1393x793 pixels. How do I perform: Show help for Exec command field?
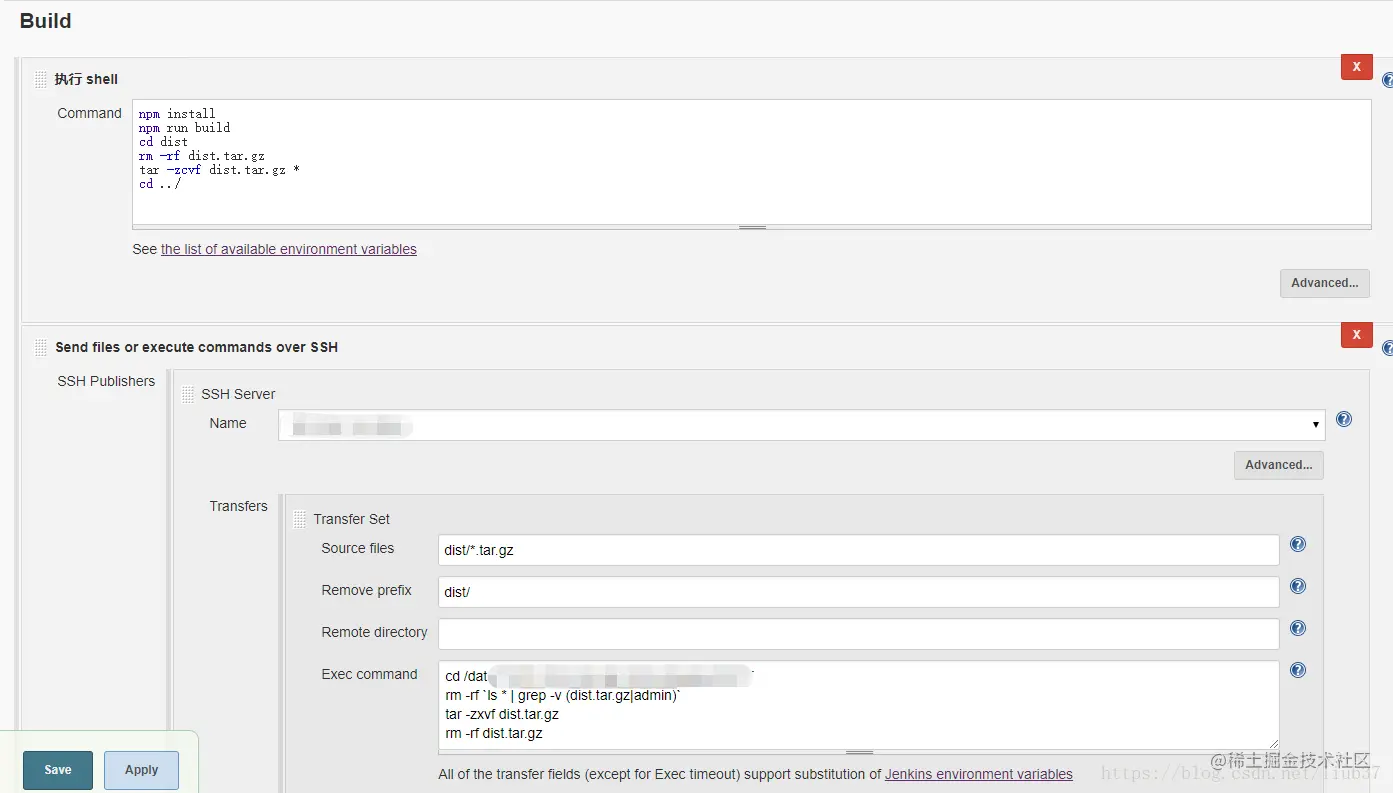pyautogui.click(x=1298, y=671)
